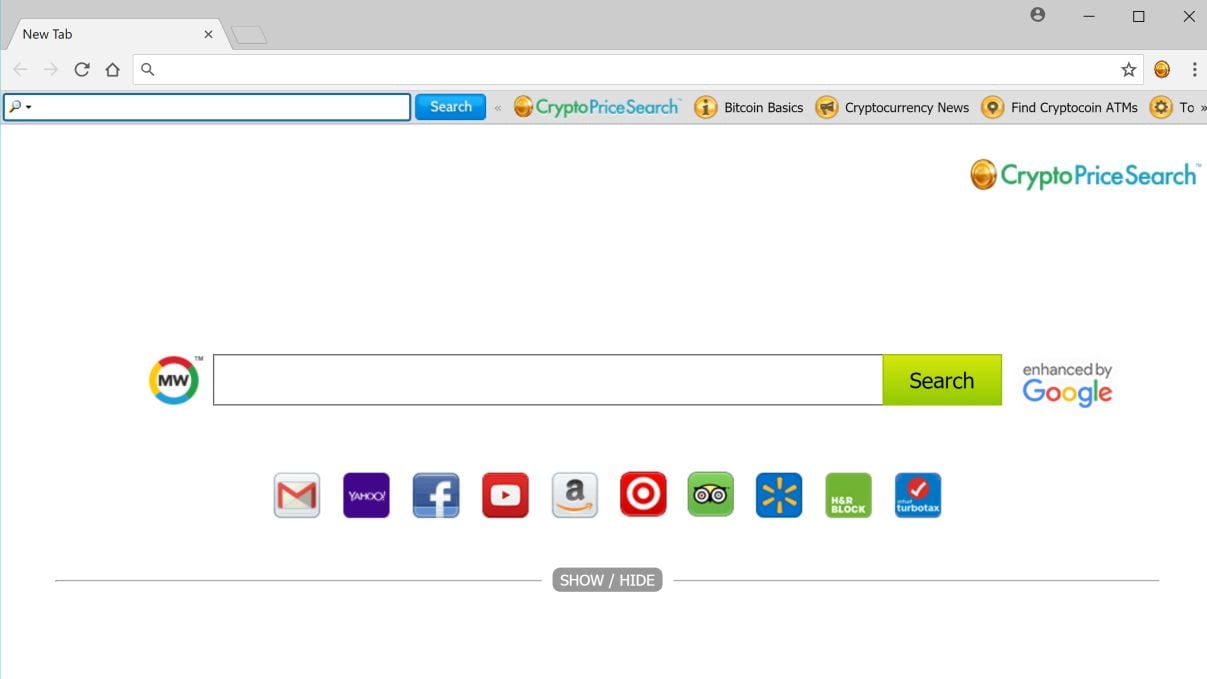Reload the page

82,69
